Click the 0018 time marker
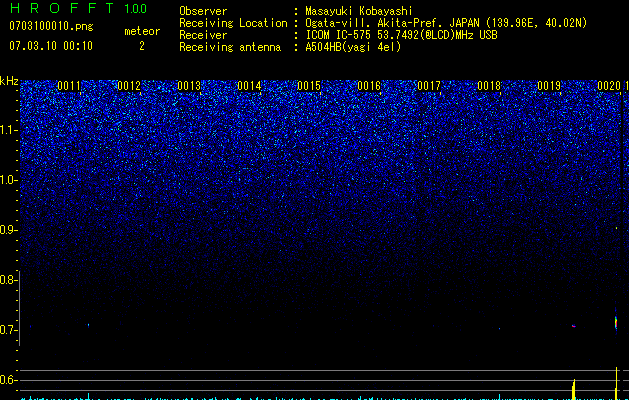The image size is (629, 400). point(489,86)
